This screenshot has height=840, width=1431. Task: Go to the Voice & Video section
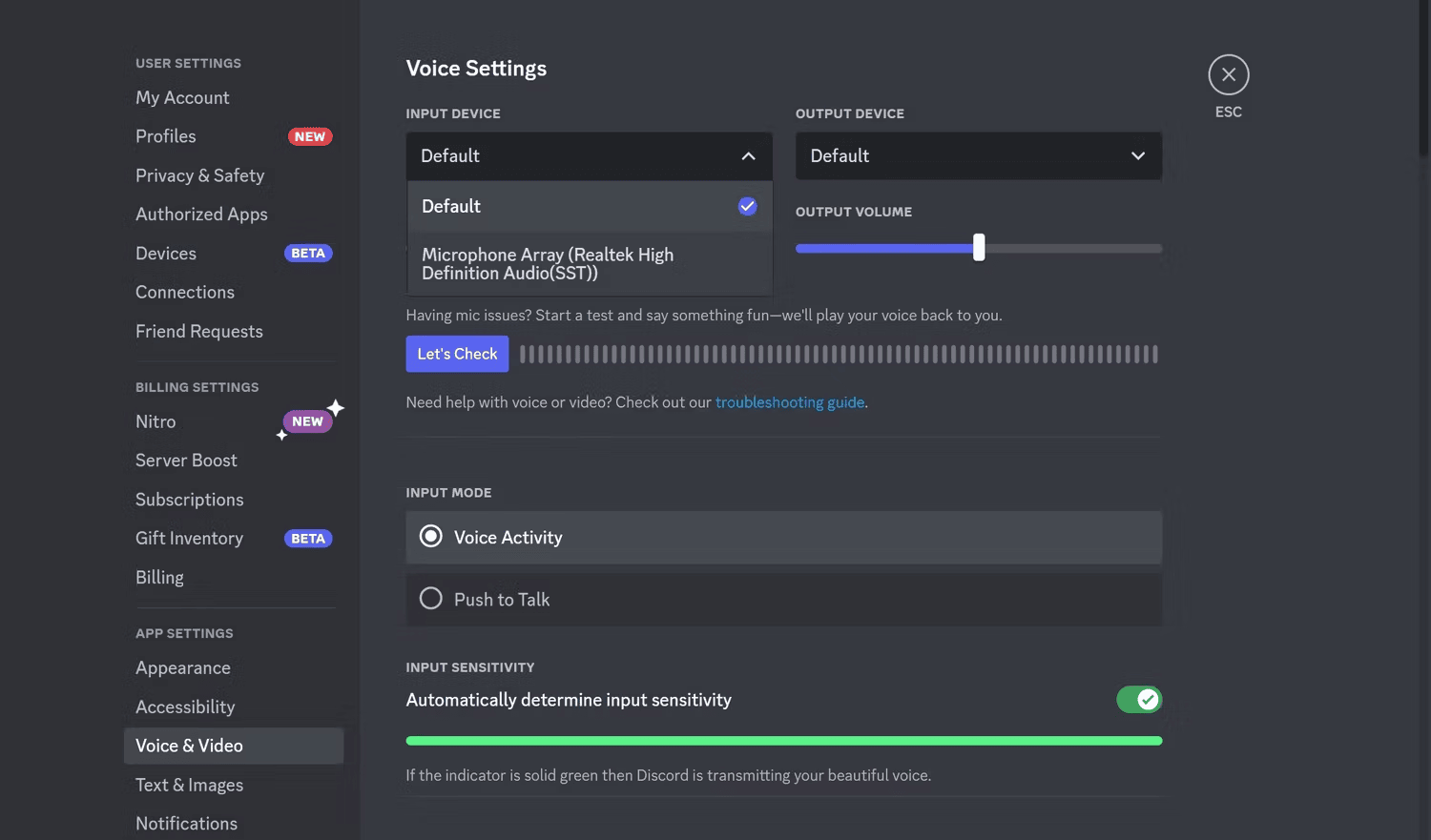pos(189,746)
